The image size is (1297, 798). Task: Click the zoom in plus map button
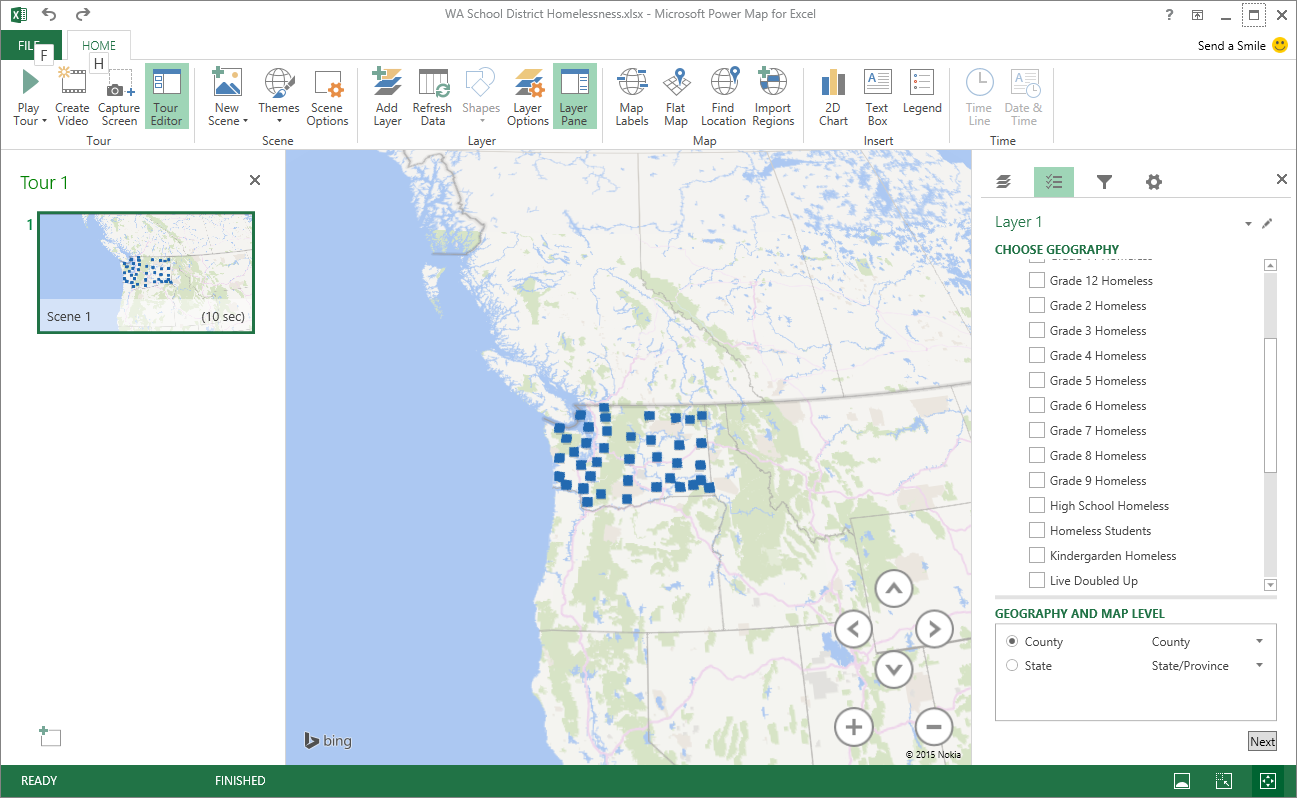(854, 727)
